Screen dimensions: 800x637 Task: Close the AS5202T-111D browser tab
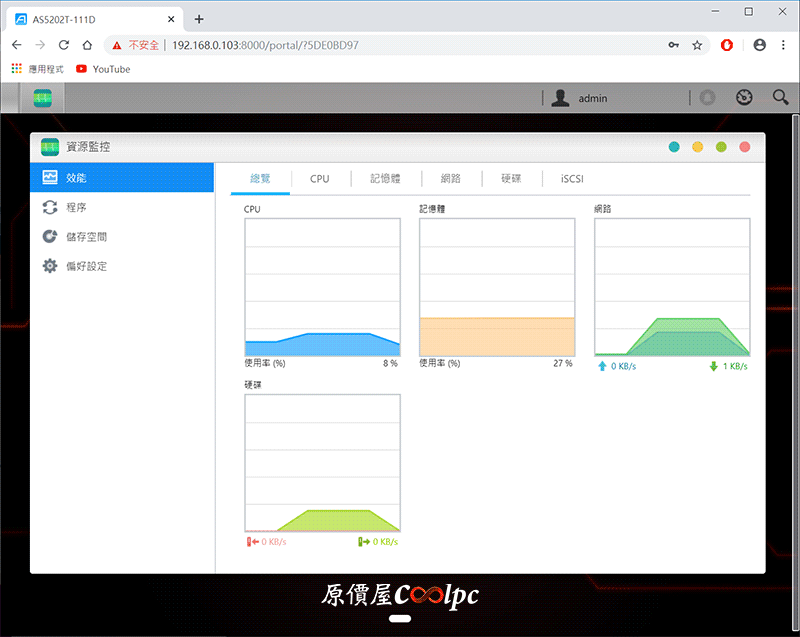171,19
